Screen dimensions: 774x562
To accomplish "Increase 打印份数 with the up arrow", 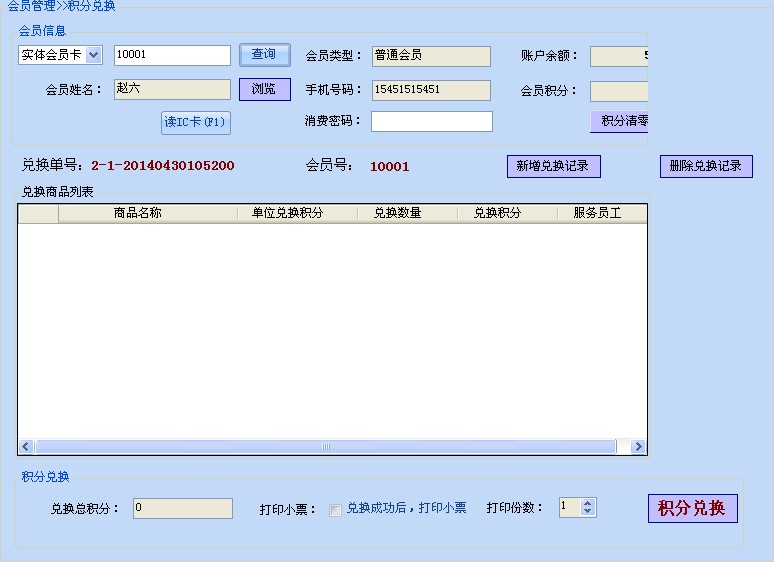I will point(587,504).
